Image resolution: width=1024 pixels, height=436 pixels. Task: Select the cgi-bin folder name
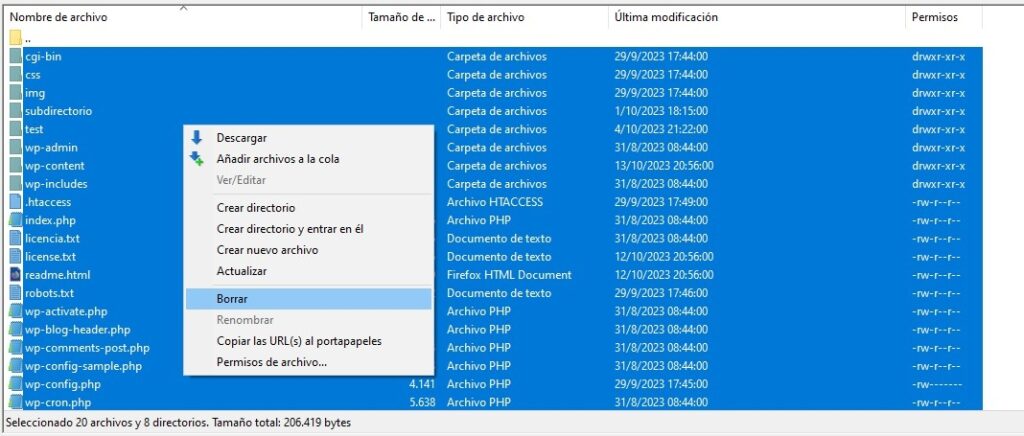43,56
